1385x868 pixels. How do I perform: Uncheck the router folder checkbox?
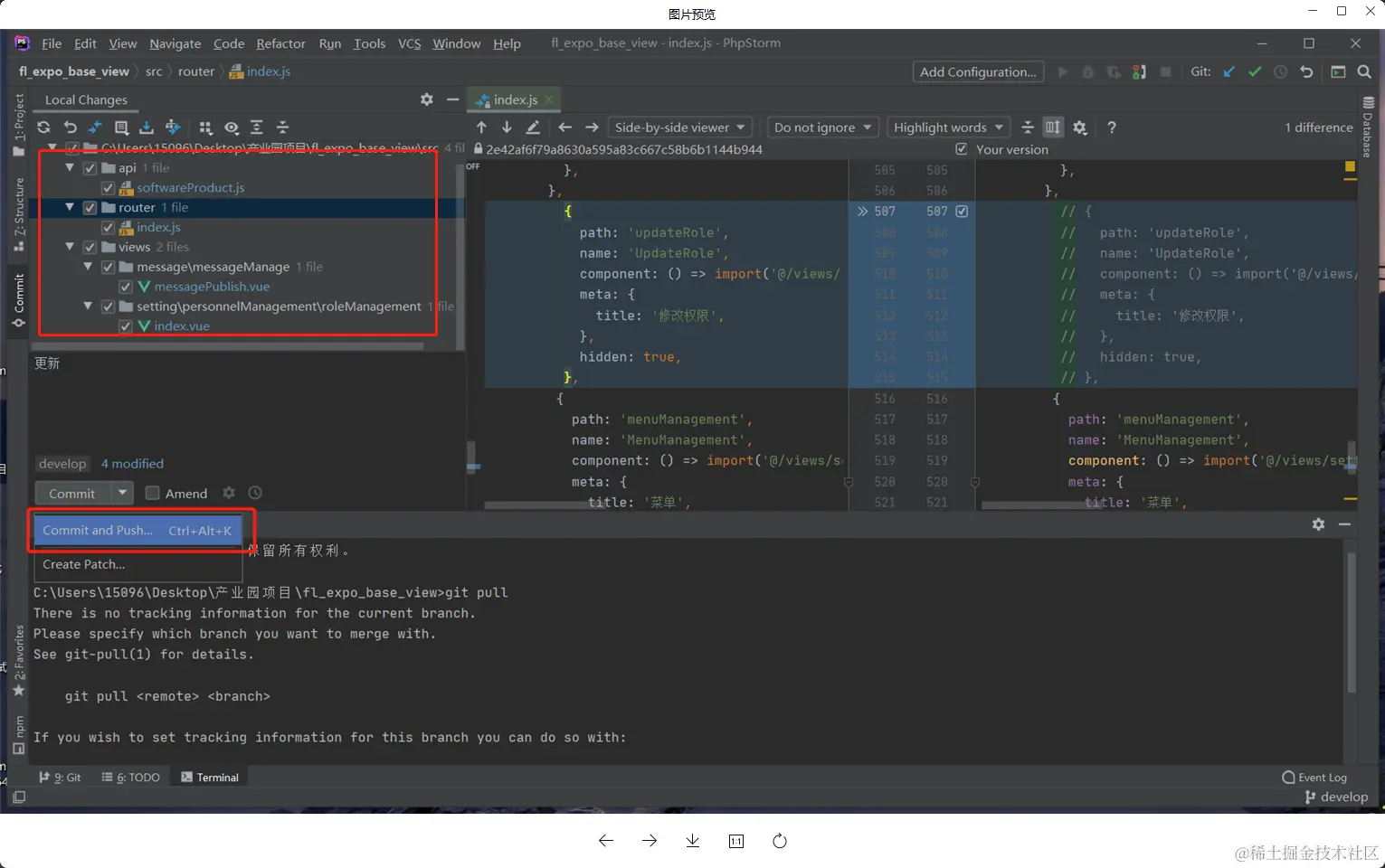point(90,208)
